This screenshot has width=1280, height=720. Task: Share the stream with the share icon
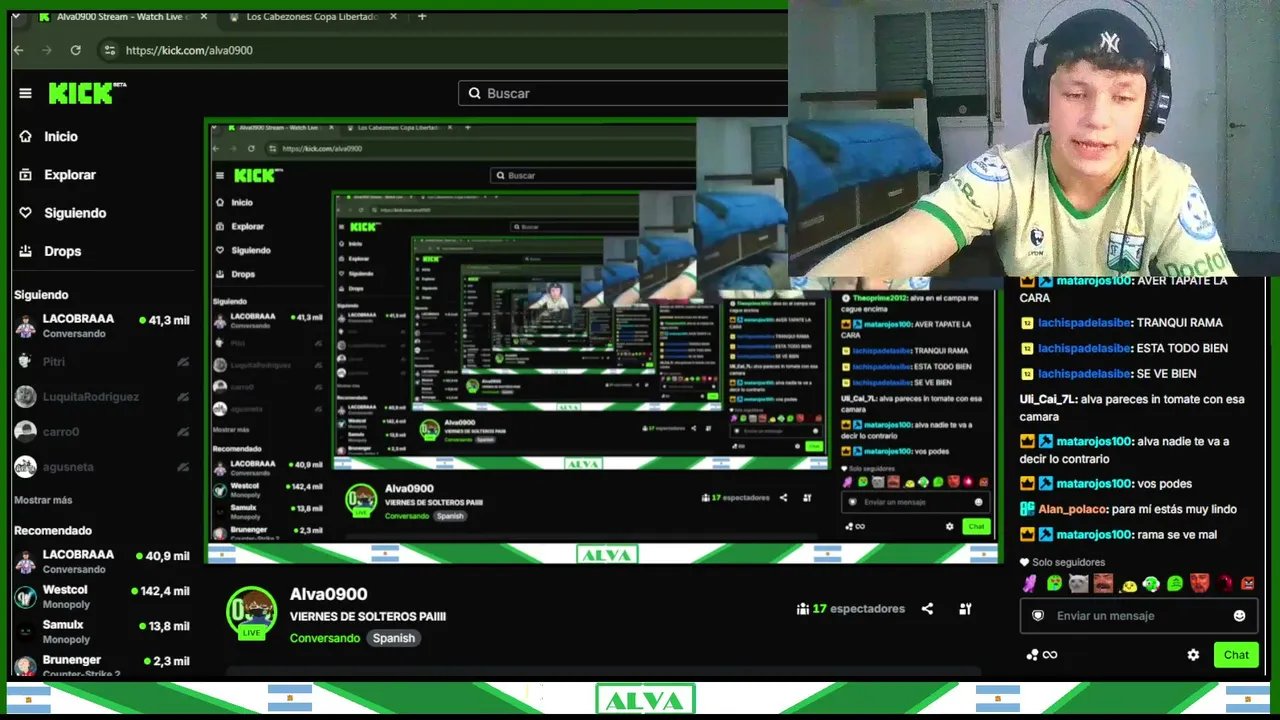(x=927, y=608)
